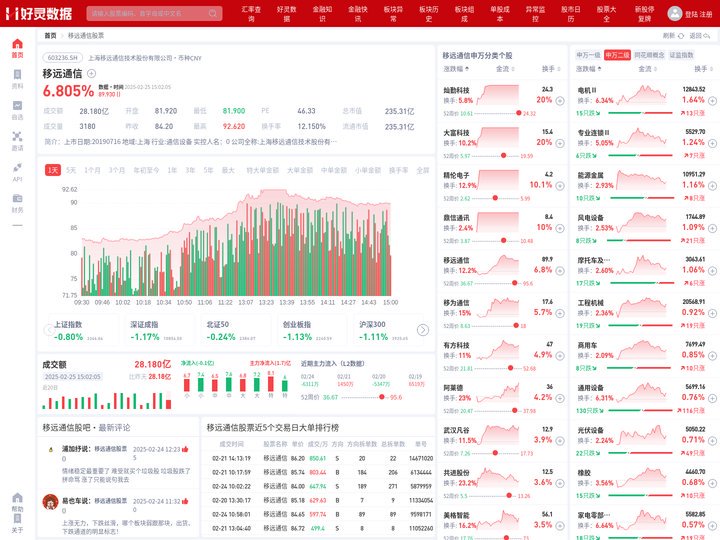Open 光伏设备 sector row
Viewport: 720px width, 540px height.
click(x=646, y=441)
